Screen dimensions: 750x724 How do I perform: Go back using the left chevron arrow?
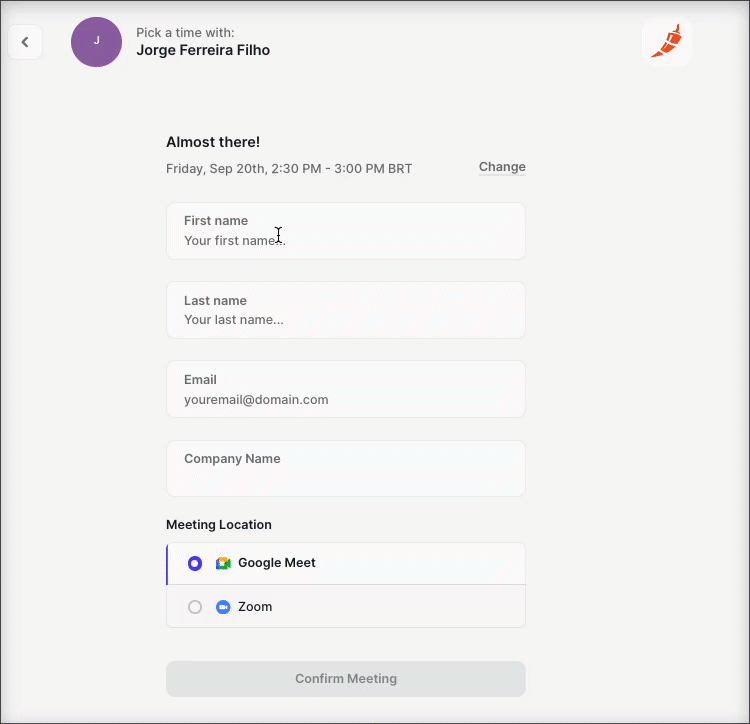[x=25, y=42]
